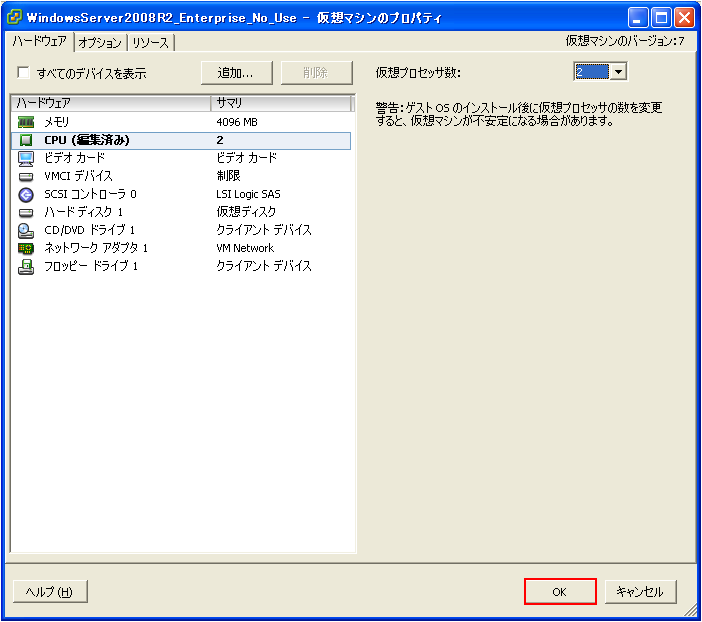Click the フロッピー ドライブ 1 icon

(x=26, y=266)
